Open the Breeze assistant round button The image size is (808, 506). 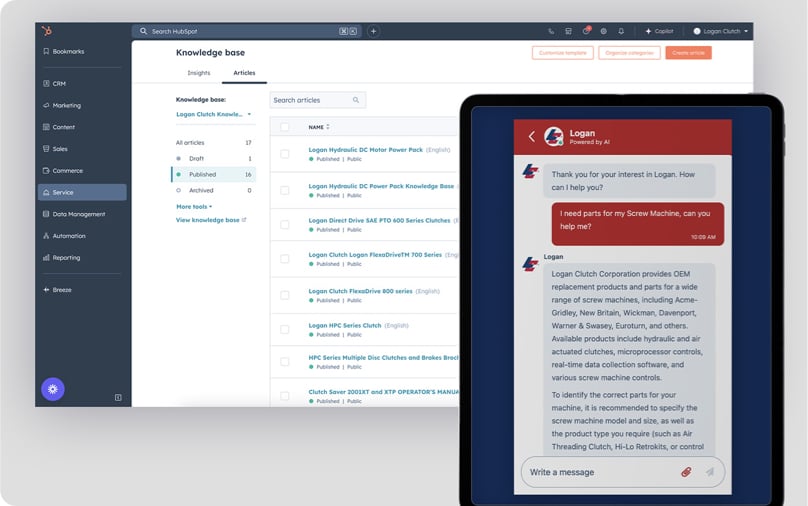coord(53,388)
